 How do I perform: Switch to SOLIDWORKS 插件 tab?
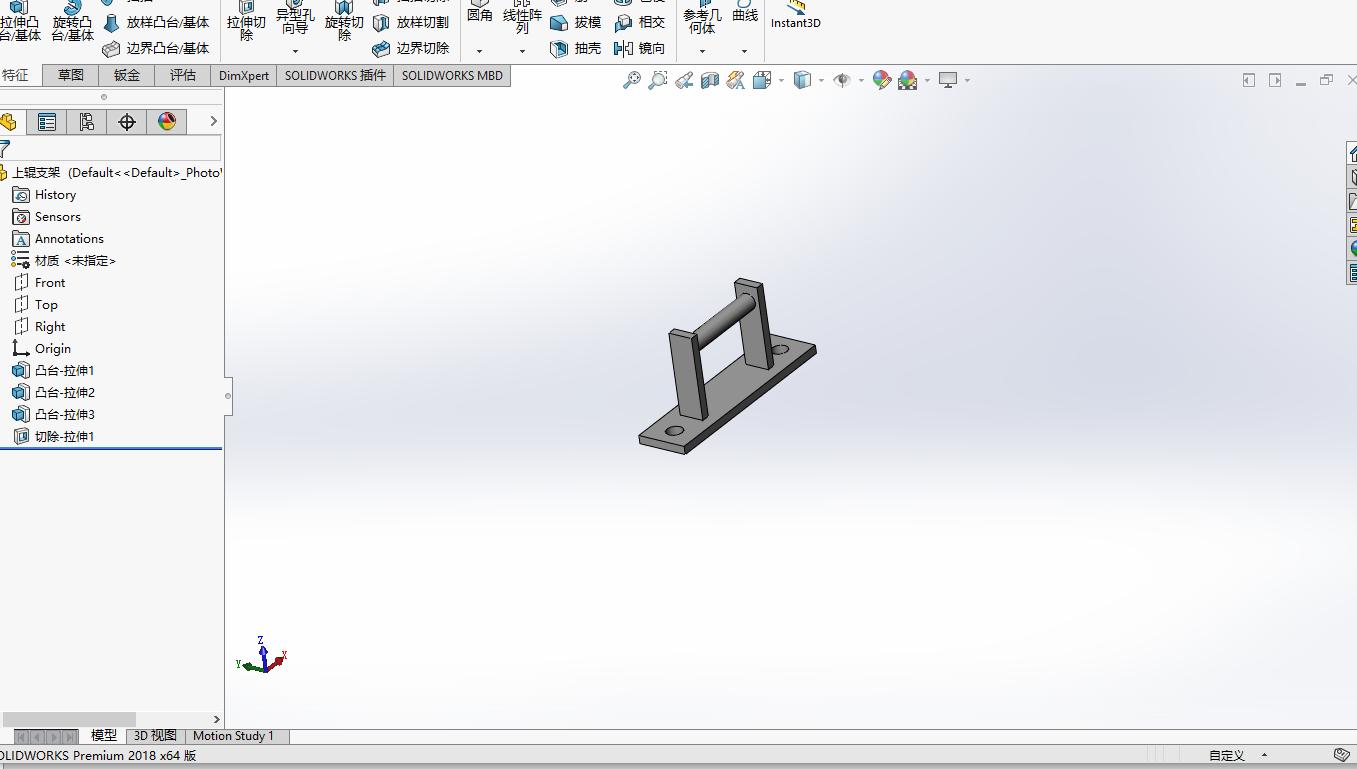click(x=335, y=75)
